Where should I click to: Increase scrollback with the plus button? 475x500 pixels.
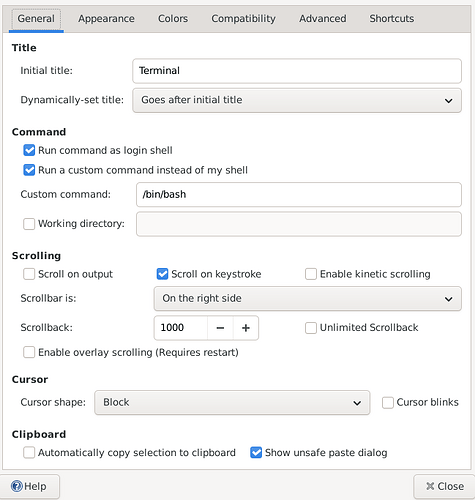246,328
